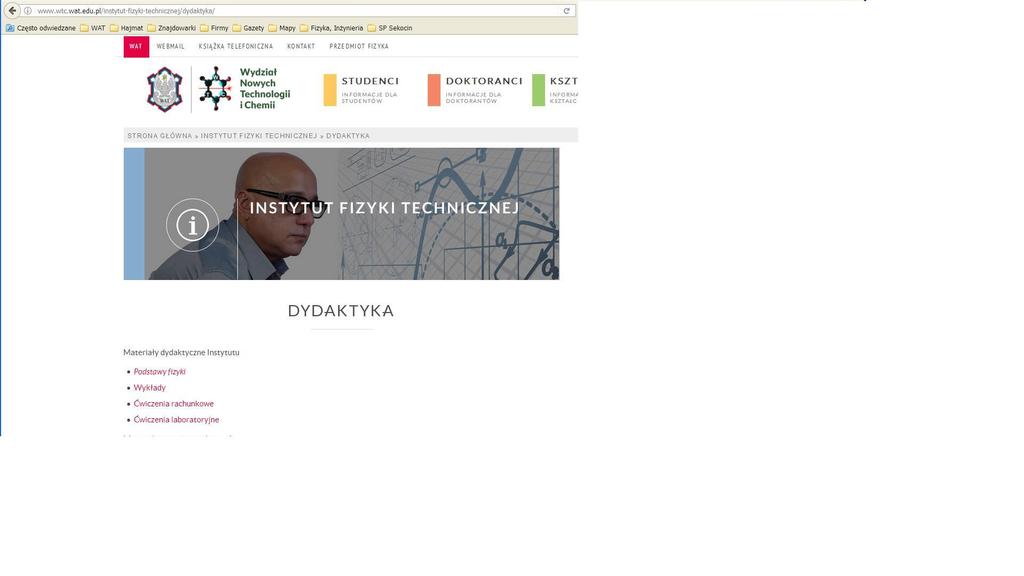Image resolution: width=1024 pixels, height=576 pixels.
Task: Open the Hajmat bookmarks folder
Action: [x=127, y=28]
